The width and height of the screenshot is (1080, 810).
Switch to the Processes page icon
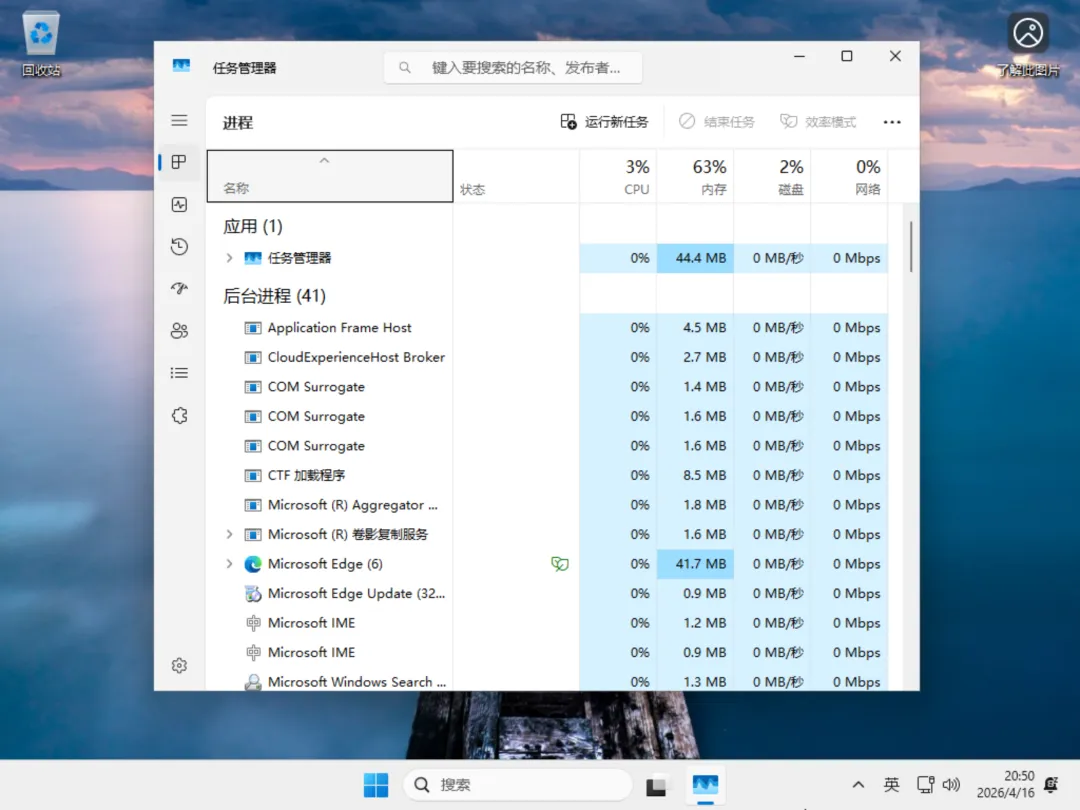[179, 162]
